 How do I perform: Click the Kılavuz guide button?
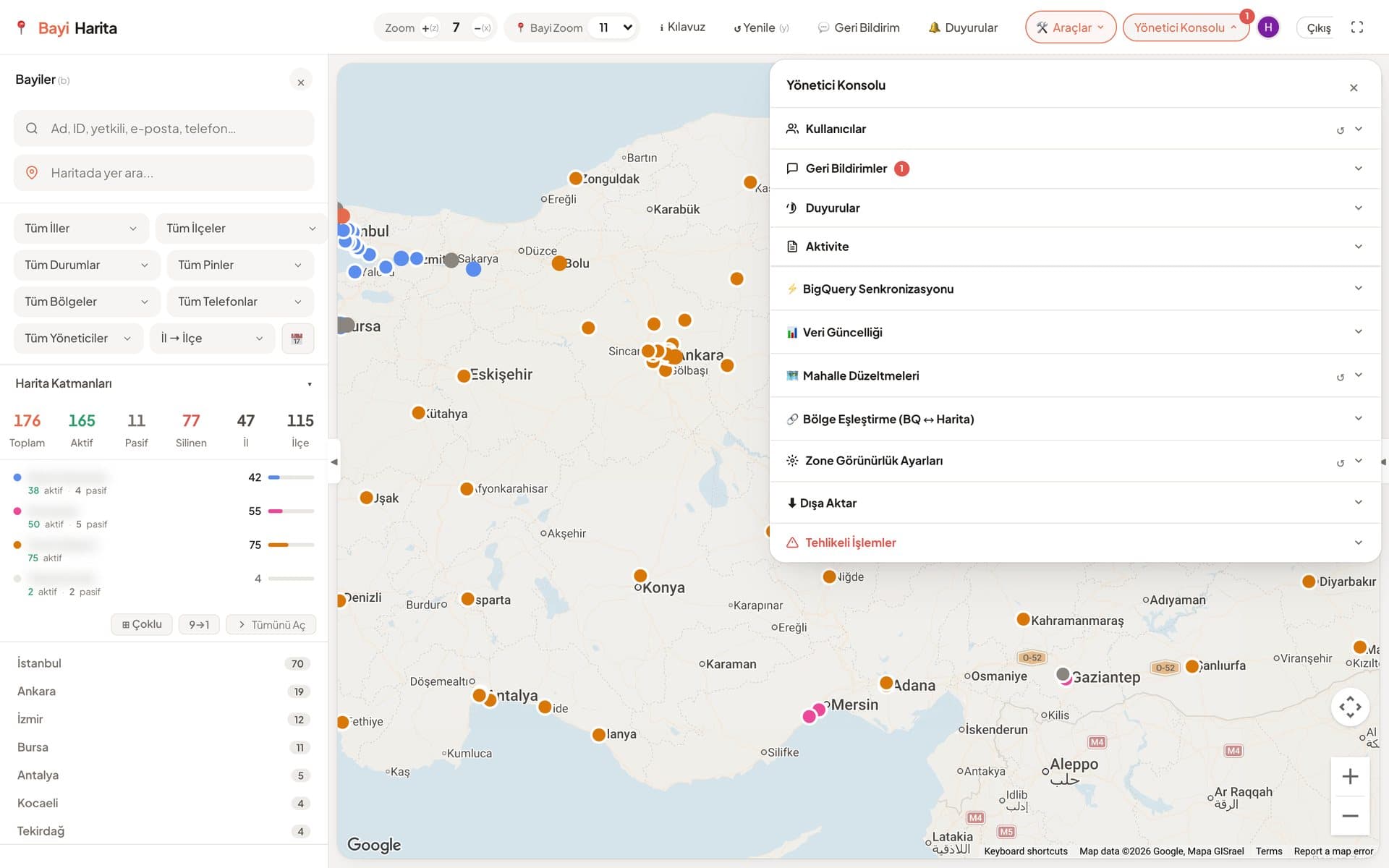click(x=682, y=27)
